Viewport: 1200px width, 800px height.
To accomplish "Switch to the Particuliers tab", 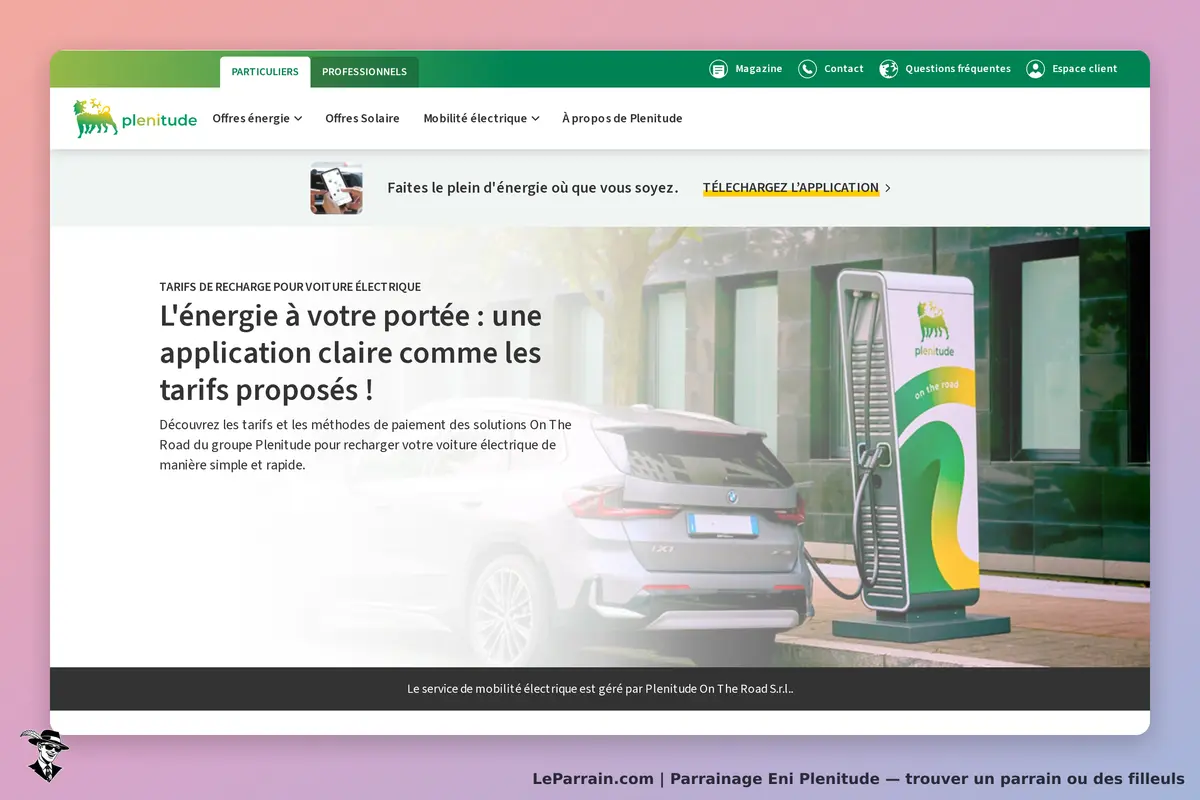I will click(265, 72).
